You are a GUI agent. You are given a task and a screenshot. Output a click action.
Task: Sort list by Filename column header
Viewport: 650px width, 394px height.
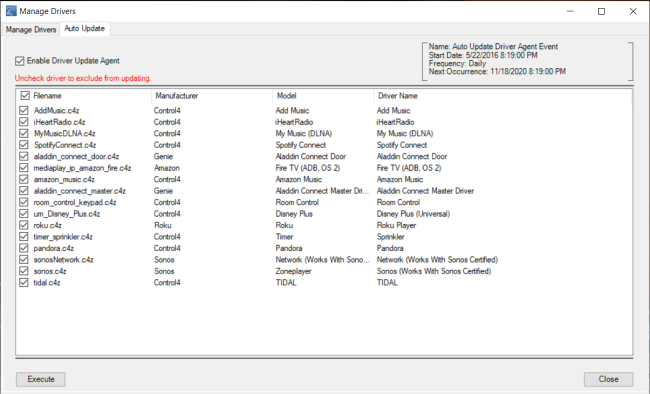[47, 96]
